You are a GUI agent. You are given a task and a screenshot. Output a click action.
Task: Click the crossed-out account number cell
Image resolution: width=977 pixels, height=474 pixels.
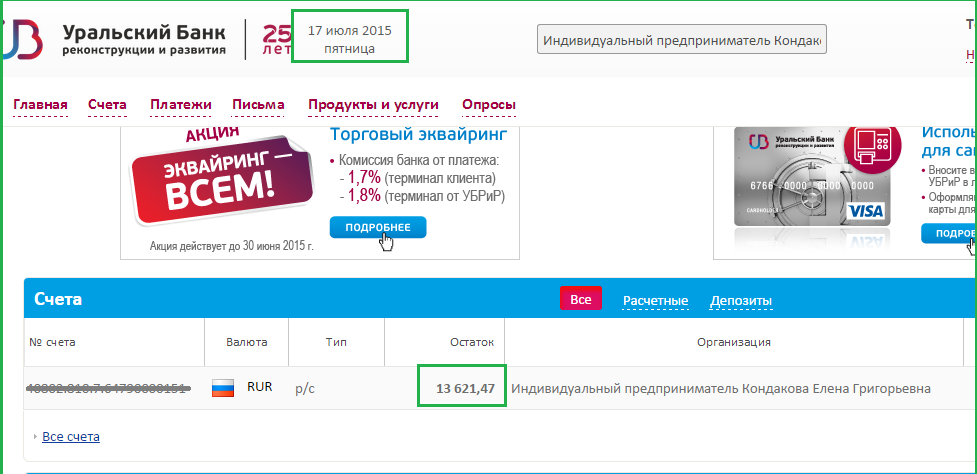pos(108,389)
